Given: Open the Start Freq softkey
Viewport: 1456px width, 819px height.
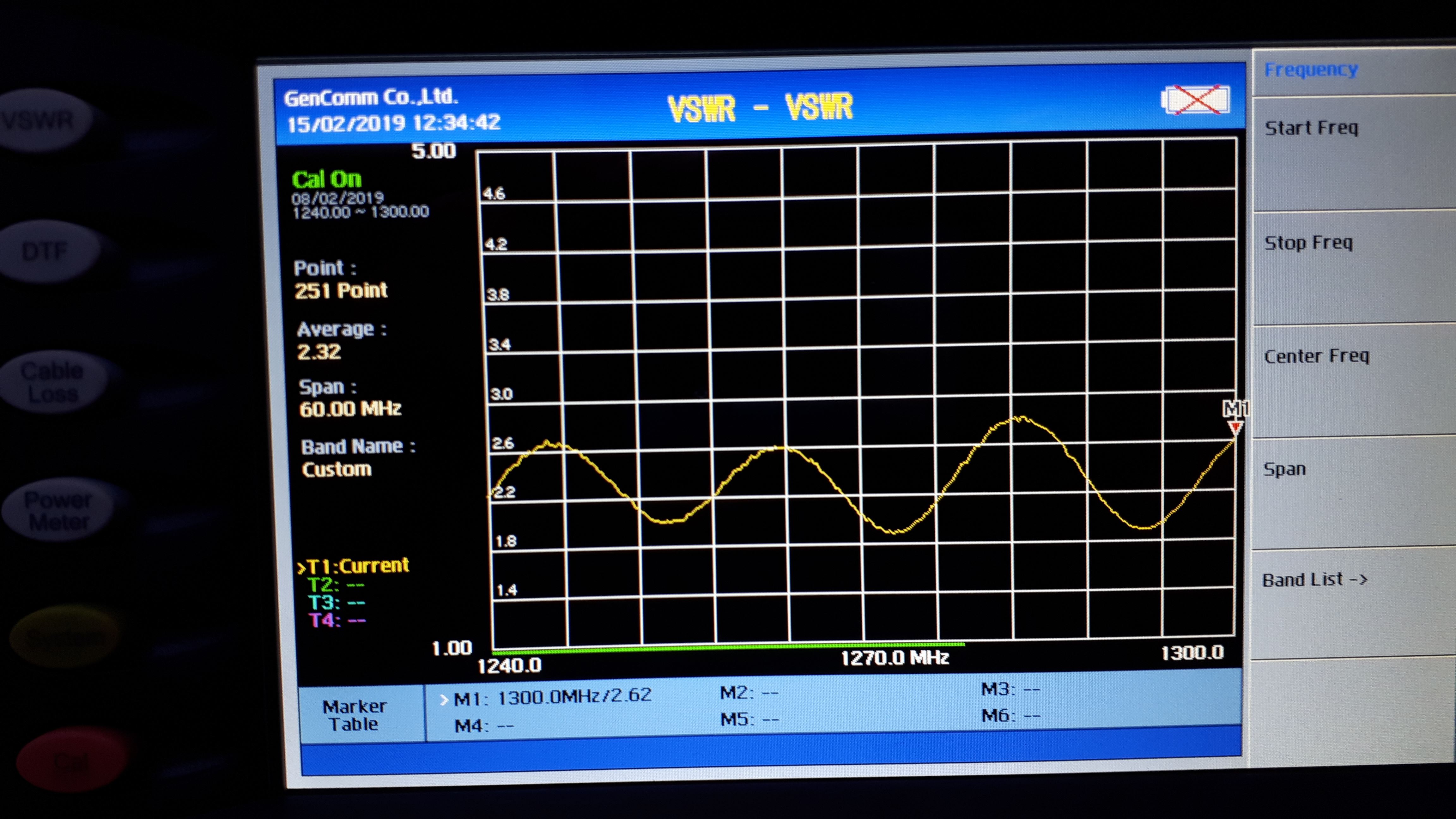Looking at the screenshot, I should point(1354,153).
